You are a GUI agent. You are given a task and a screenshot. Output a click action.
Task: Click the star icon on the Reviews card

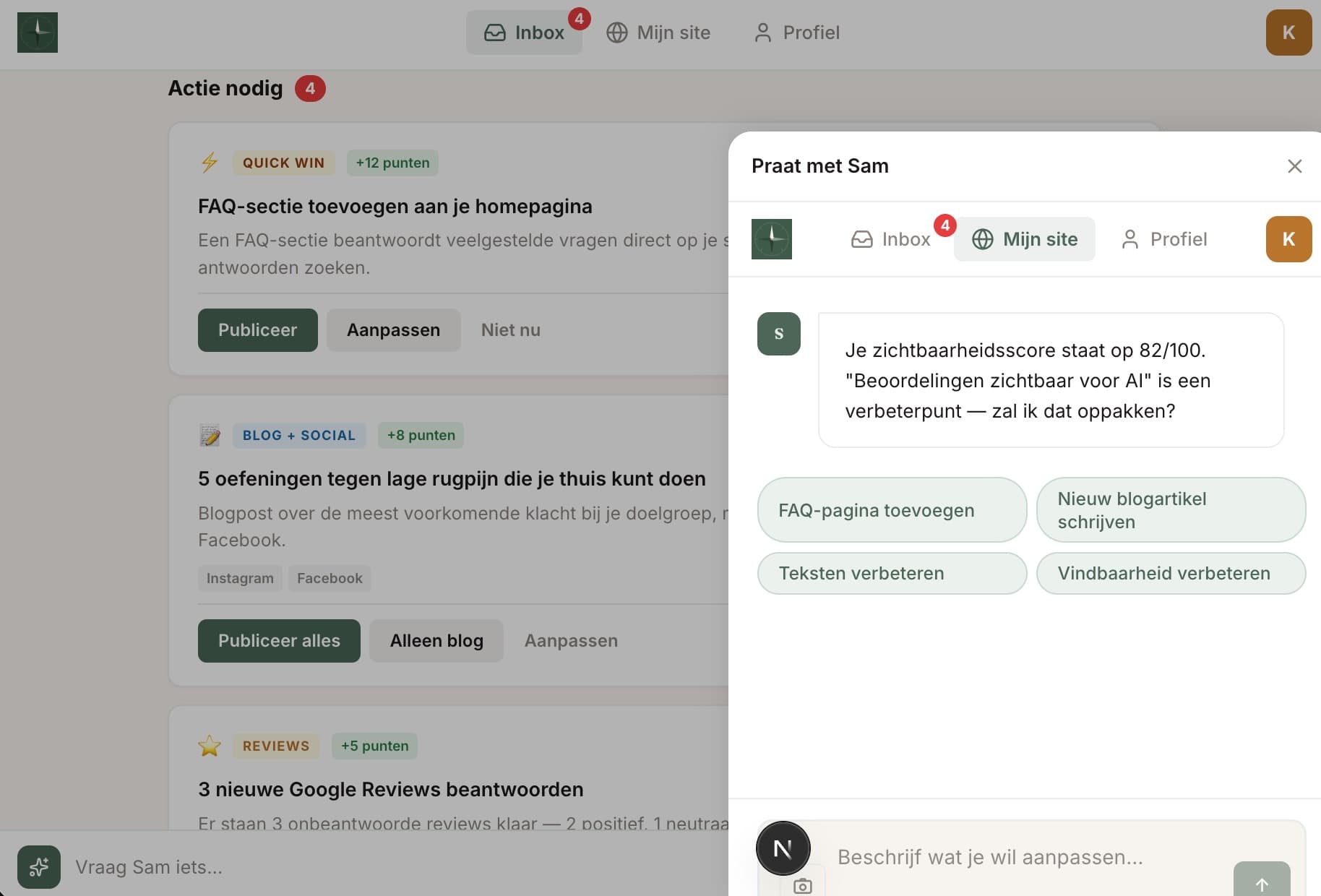coord(210,746)
